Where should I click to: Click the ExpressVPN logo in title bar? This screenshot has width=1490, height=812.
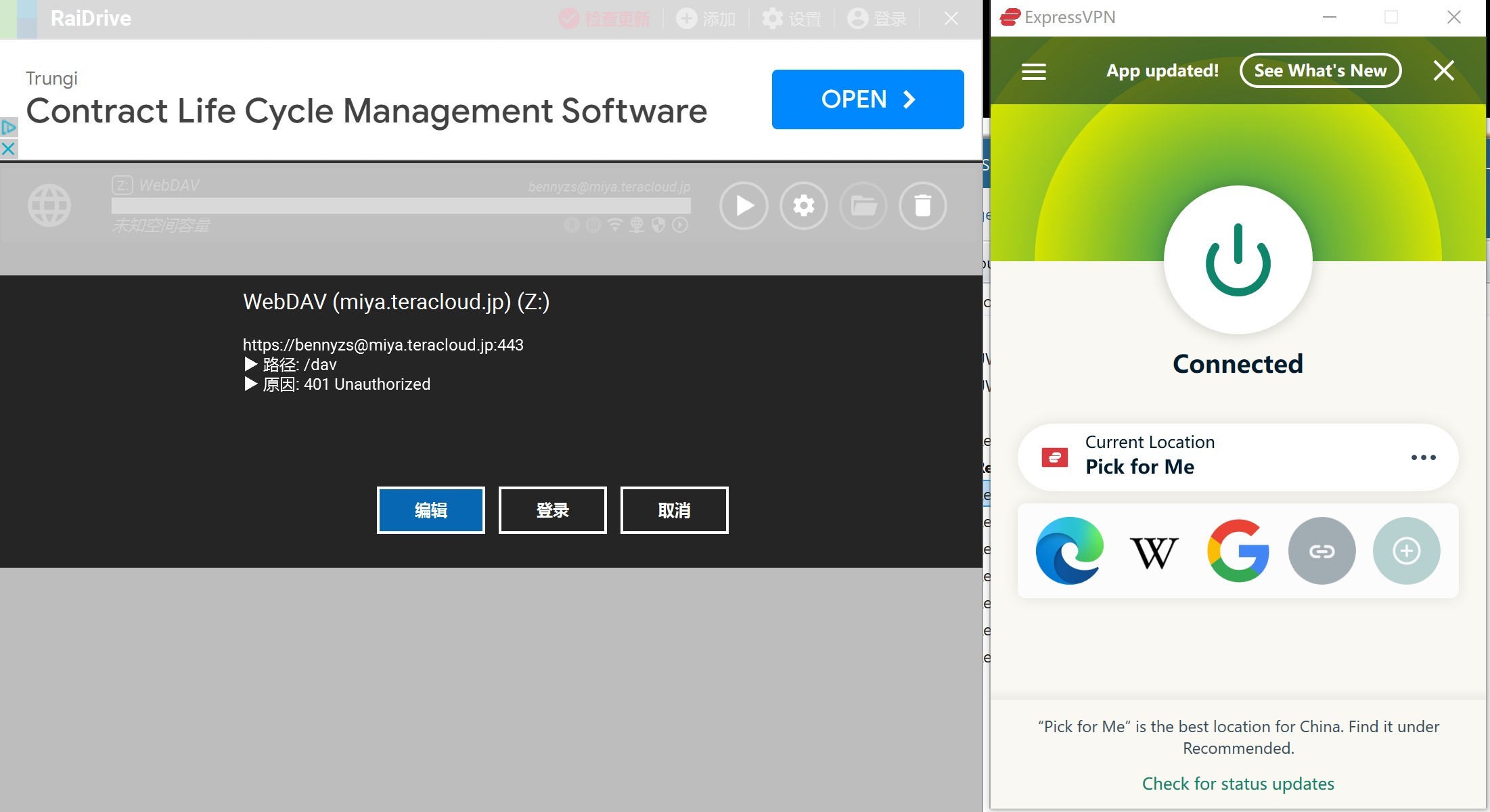[1010, 17]
